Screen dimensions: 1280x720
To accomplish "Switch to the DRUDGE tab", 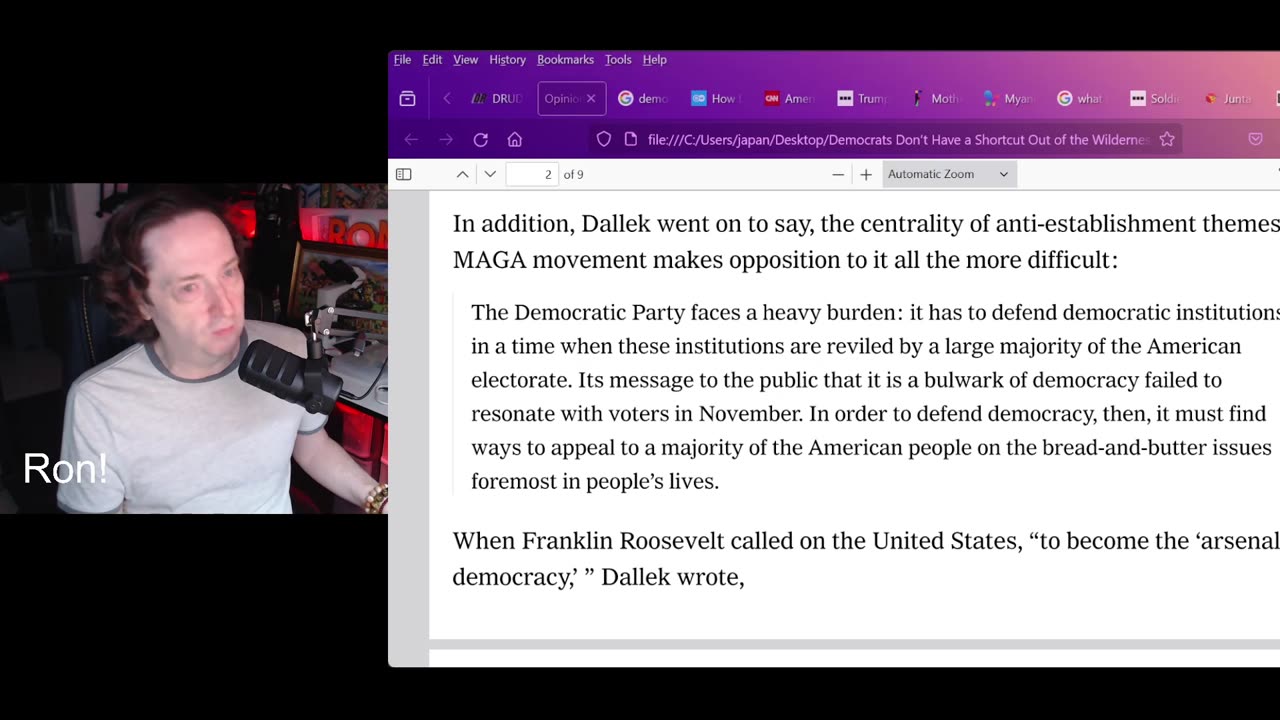I will click(497, 99).
